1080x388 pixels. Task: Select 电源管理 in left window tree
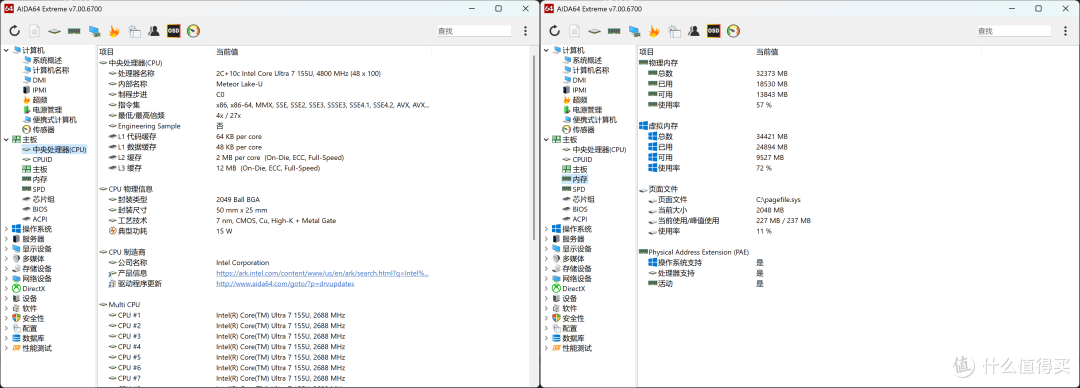[x=47, y=110]
